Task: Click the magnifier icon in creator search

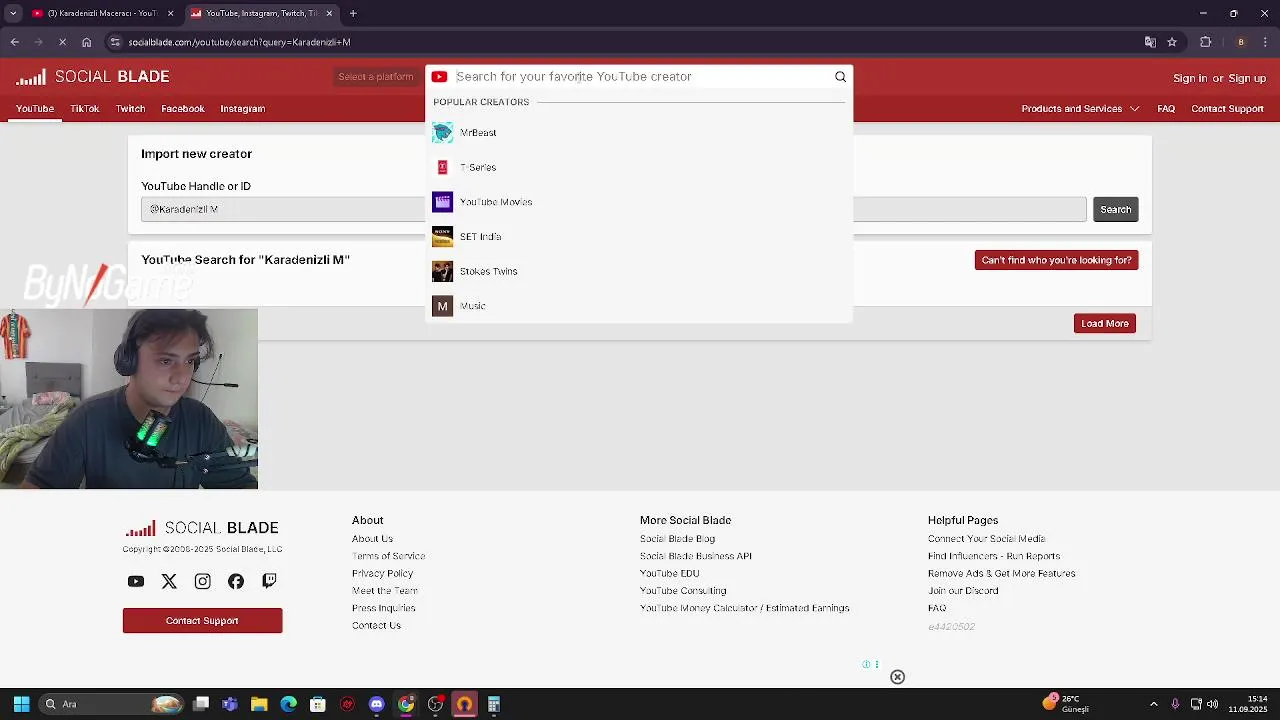Action: point(840,77)
